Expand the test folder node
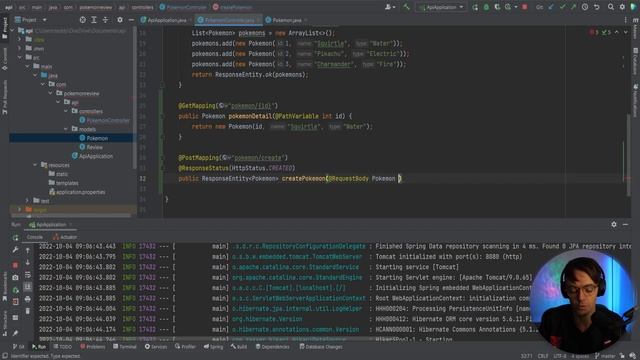Image resolution: width=640 pixels, height=360 pixels. pos(27,200)
